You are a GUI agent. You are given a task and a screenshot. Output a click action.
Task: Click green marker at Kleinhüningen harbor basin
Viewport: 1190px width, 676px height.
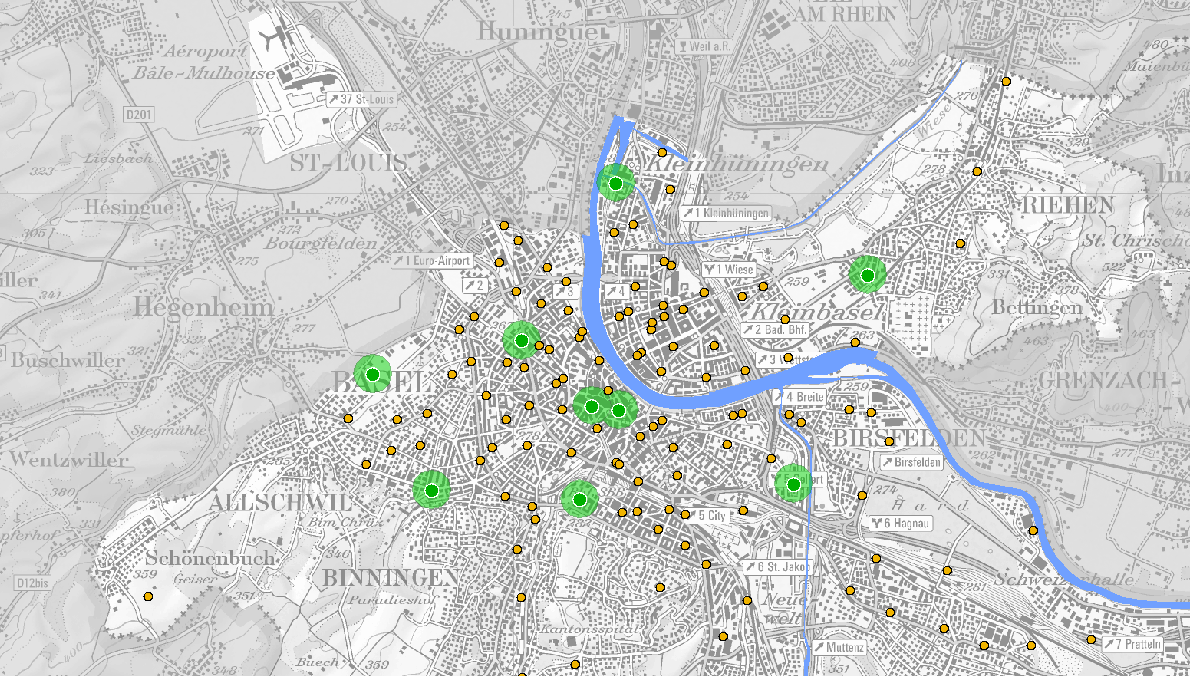pyautogui.click(x=616, y=183)
